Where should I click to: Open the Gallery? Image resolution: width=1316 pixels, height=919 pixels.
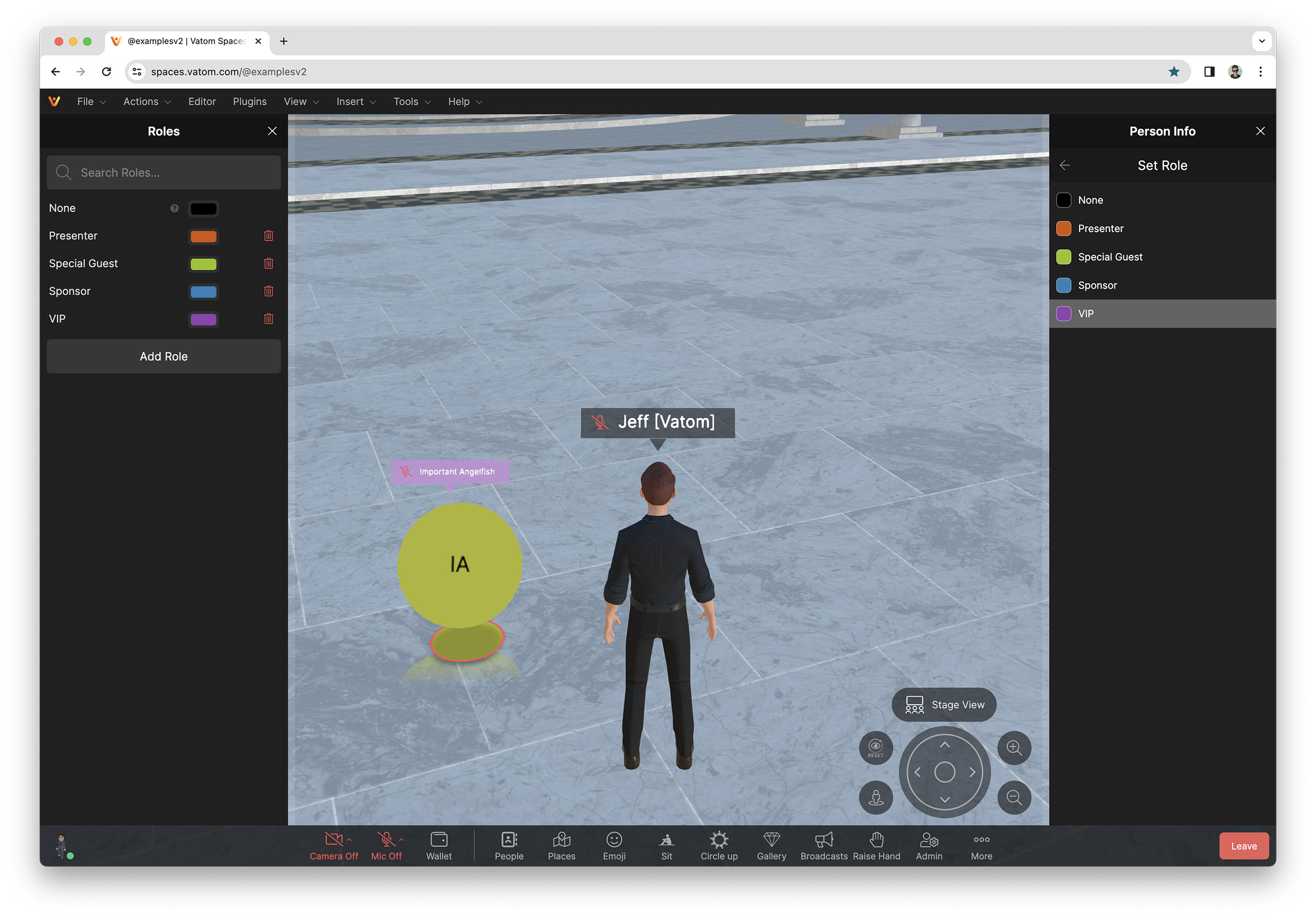pos(772,846)
